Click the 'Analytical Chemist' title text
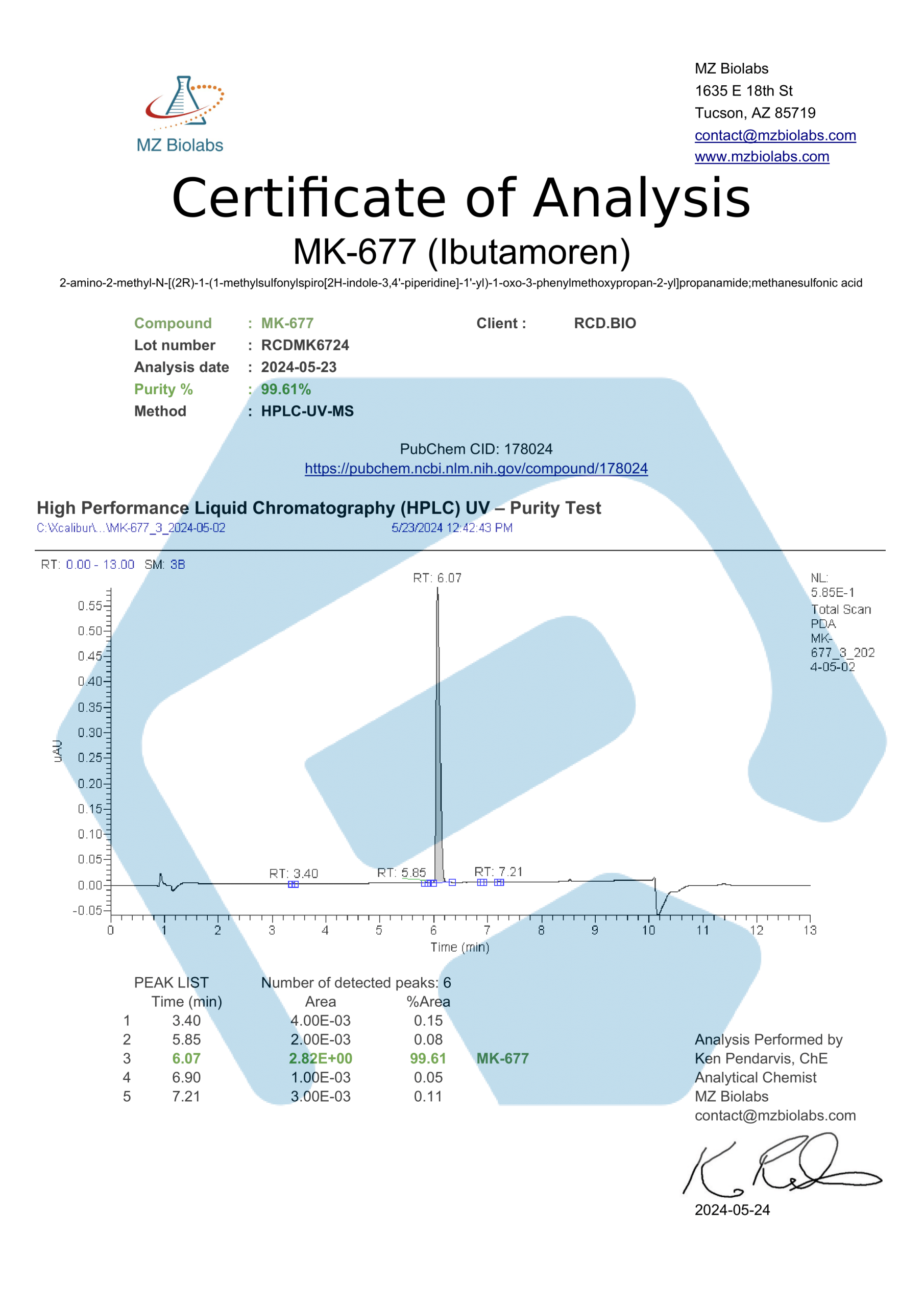 tap(756, 1078)
